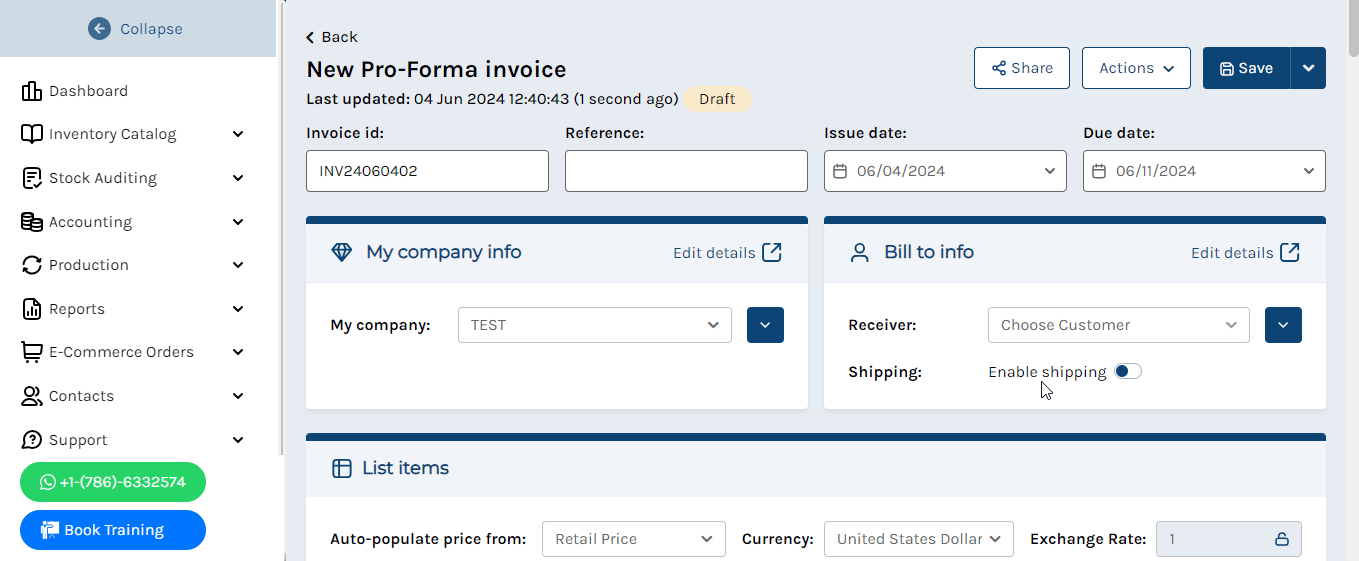Click the Back link

click(x=331, y=37)
